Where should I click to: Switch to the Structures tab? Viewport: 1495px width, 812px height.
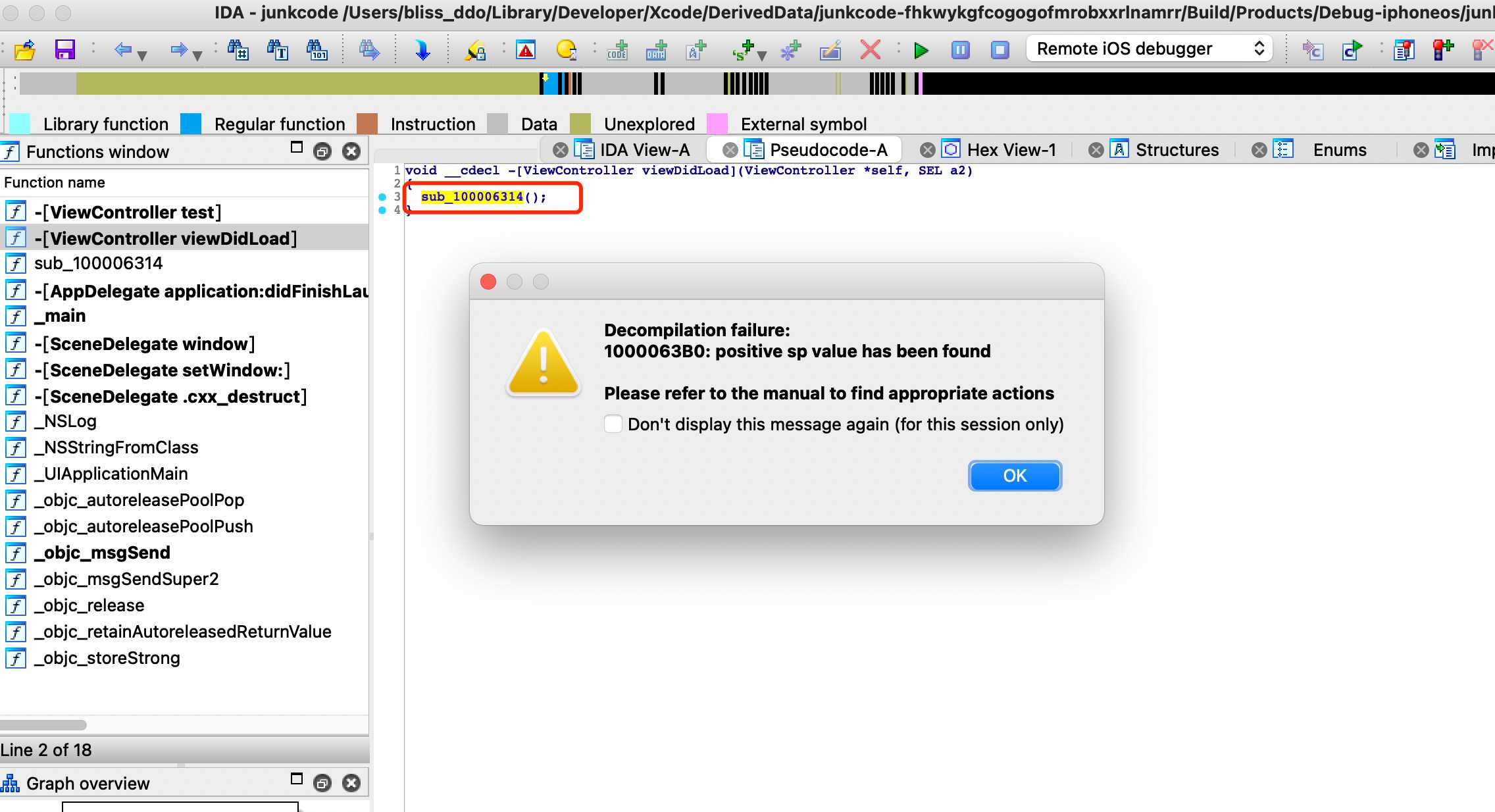(1177, 150)
